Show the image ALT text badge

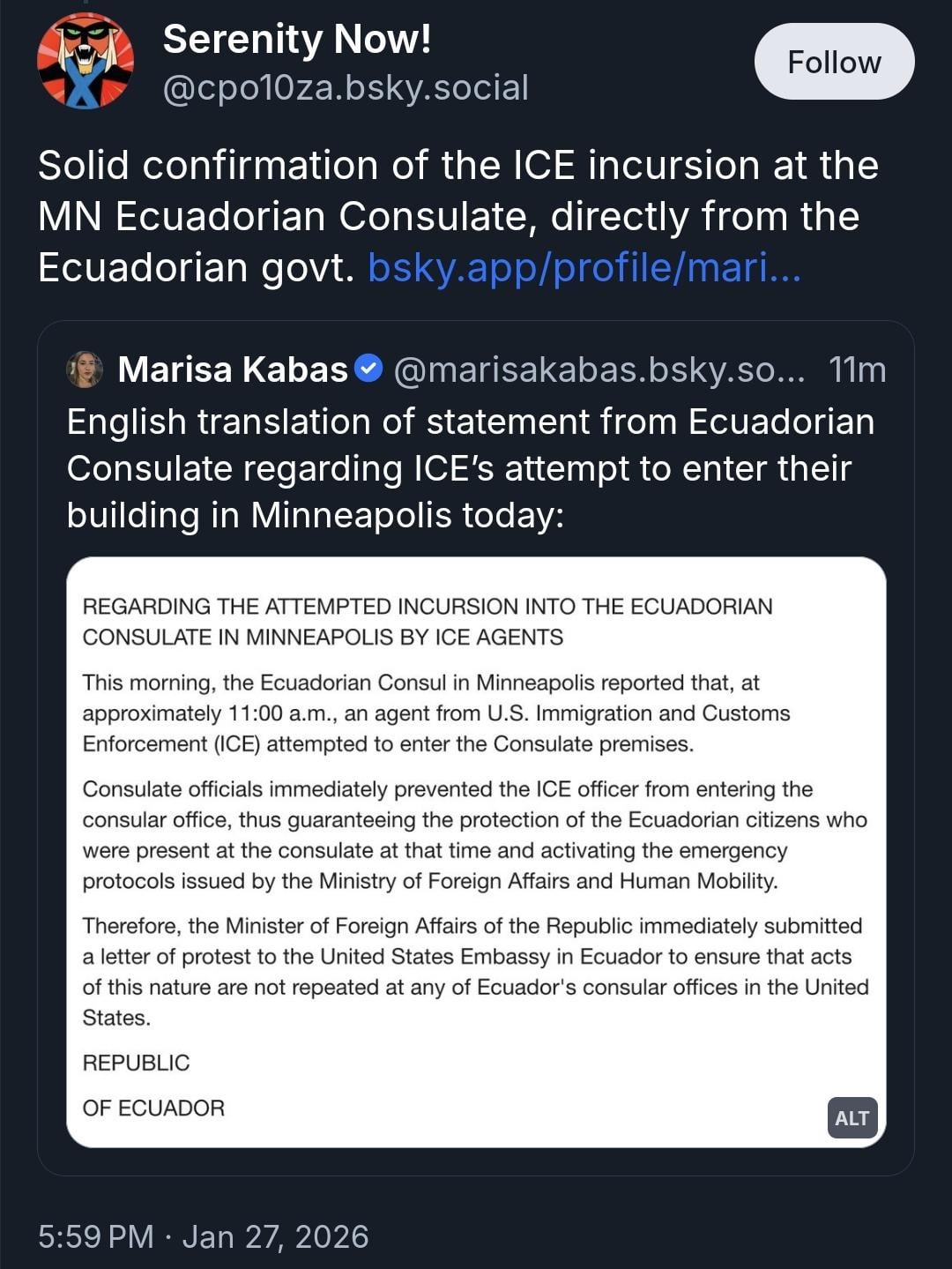852,1117
